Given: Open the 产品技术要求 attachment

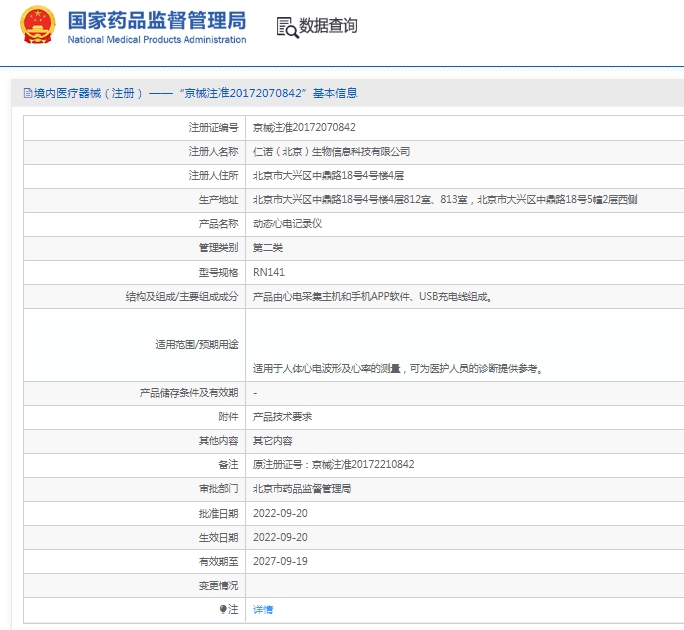Looking at the screenshot, I should click(282, 417).
